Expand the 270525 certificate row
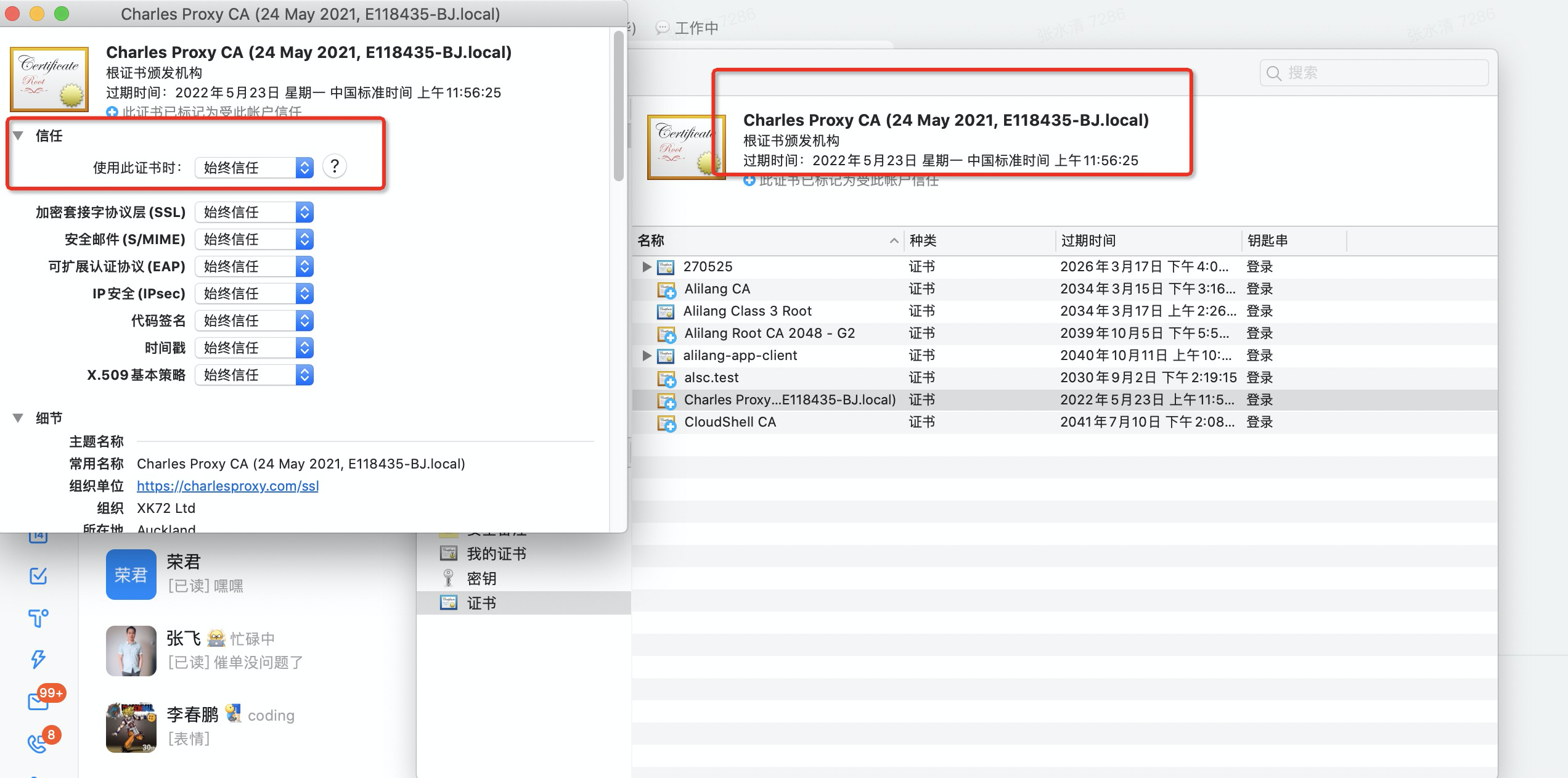1568x778 pixels. coord(646,267)
